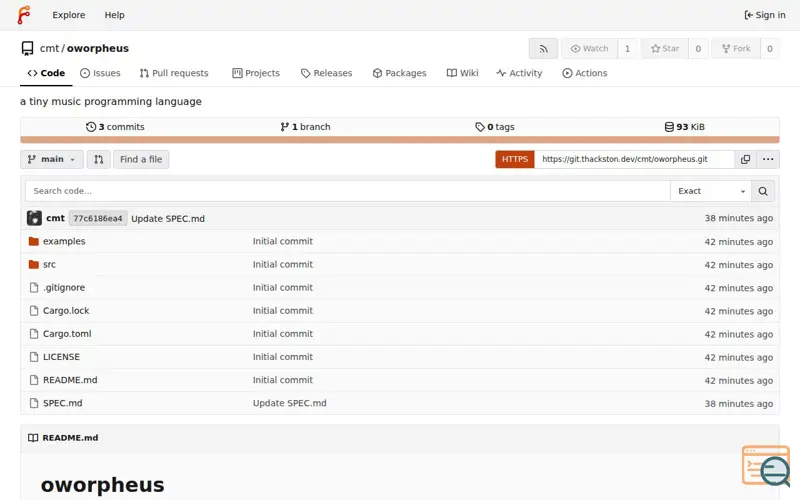The height and width of the screenshot is (500, 800).
Task: Click Update SPEC.md in the SPEC.md row
Action: tap(289, 403)
